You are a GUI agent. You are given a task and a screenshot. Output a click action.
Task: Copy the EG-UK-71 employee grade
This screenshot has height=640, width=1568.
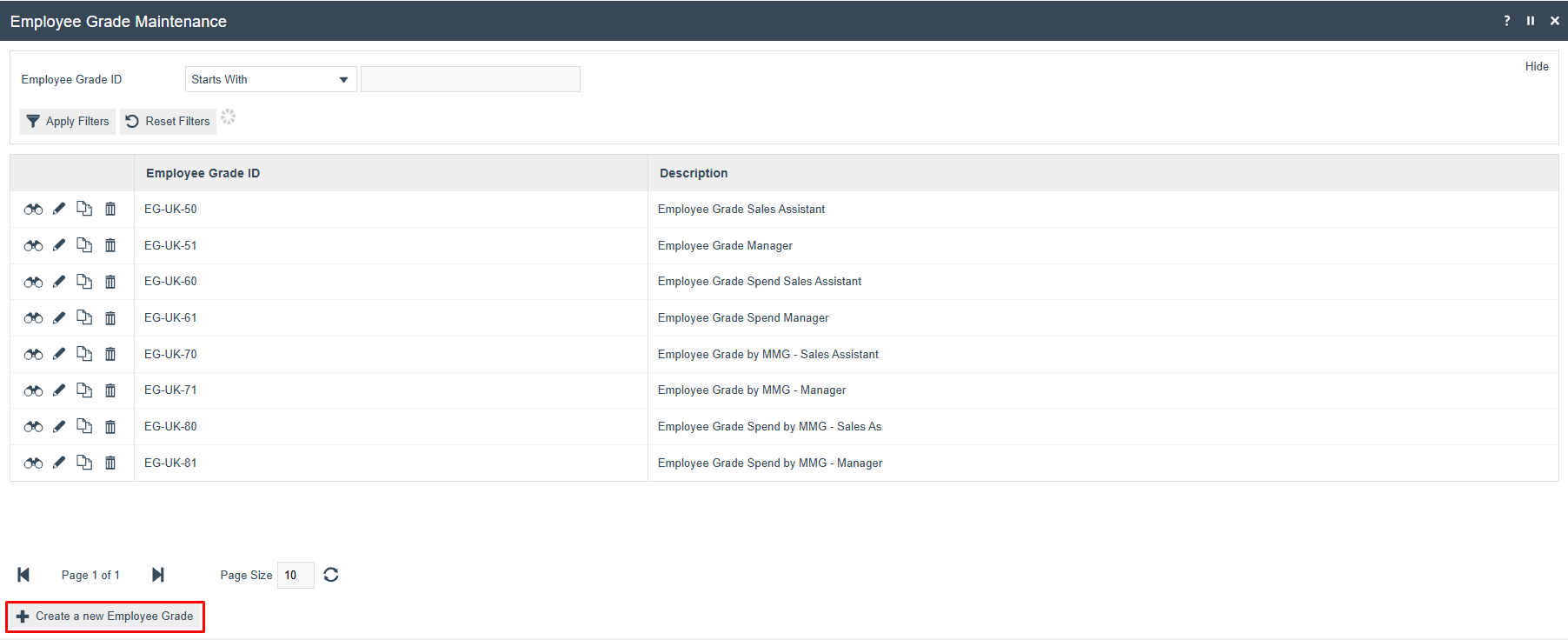(x=84, y=390)
